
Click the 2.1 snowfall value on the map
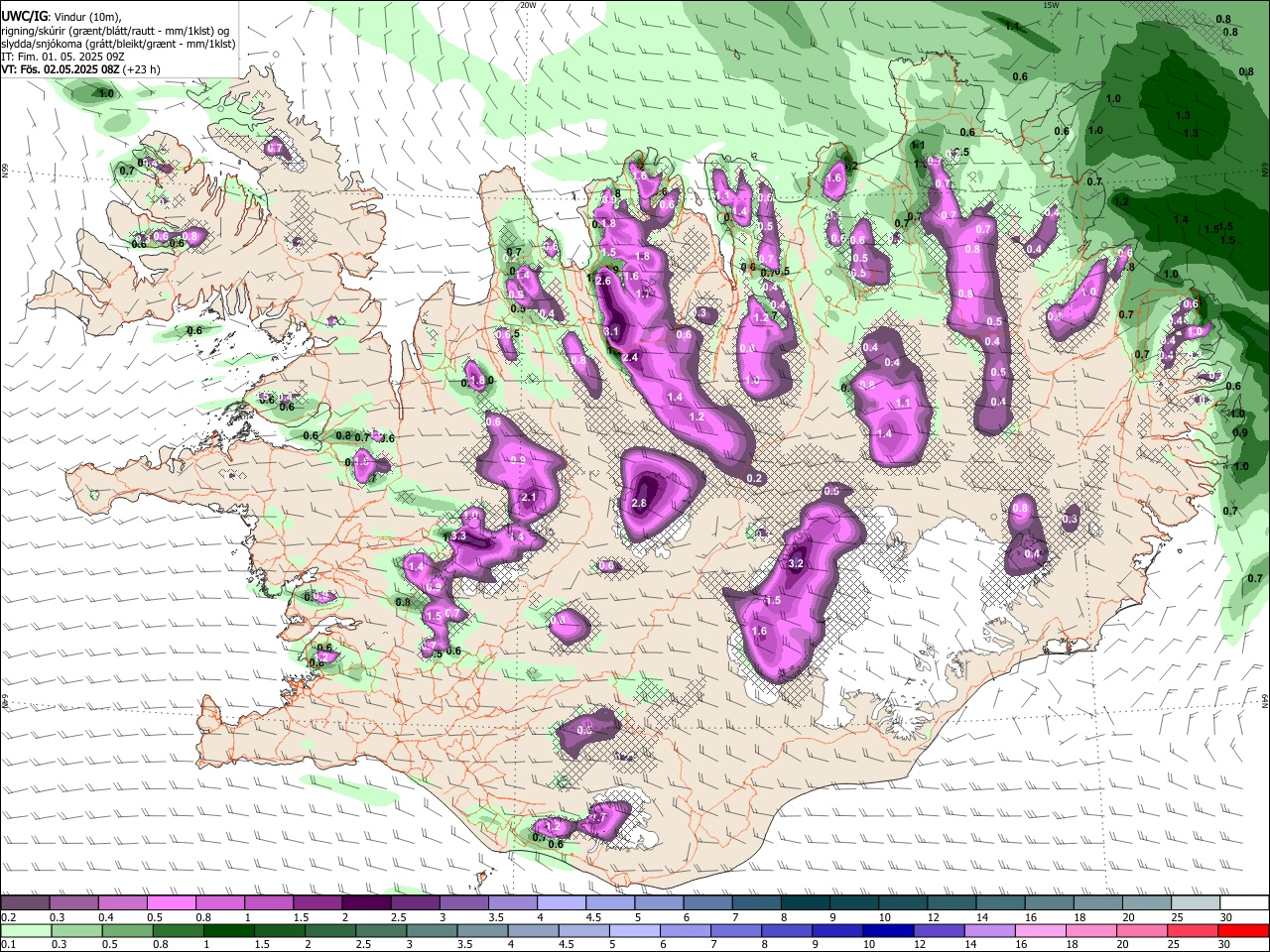pyautogui.click(x=528, y=498)
